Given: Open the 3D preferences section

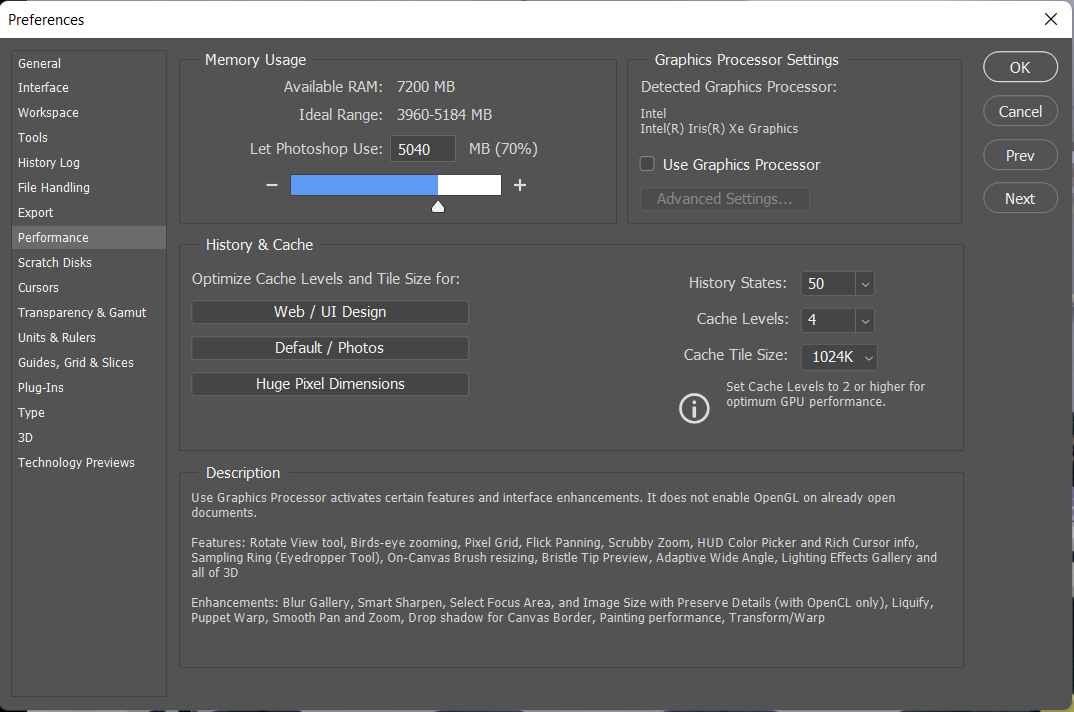Looking at the screenshot, I should coord(25,437).
